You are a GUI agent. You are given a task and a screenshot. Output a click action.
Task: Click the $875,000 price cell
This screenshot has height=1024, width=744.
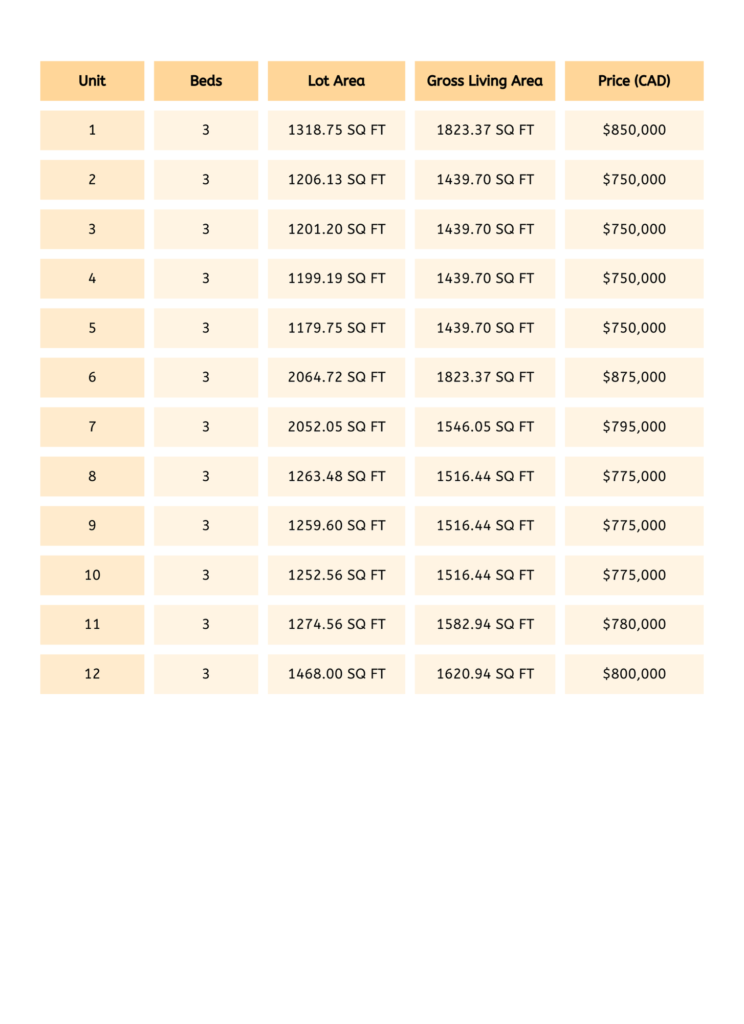click(x=634, y=377)
